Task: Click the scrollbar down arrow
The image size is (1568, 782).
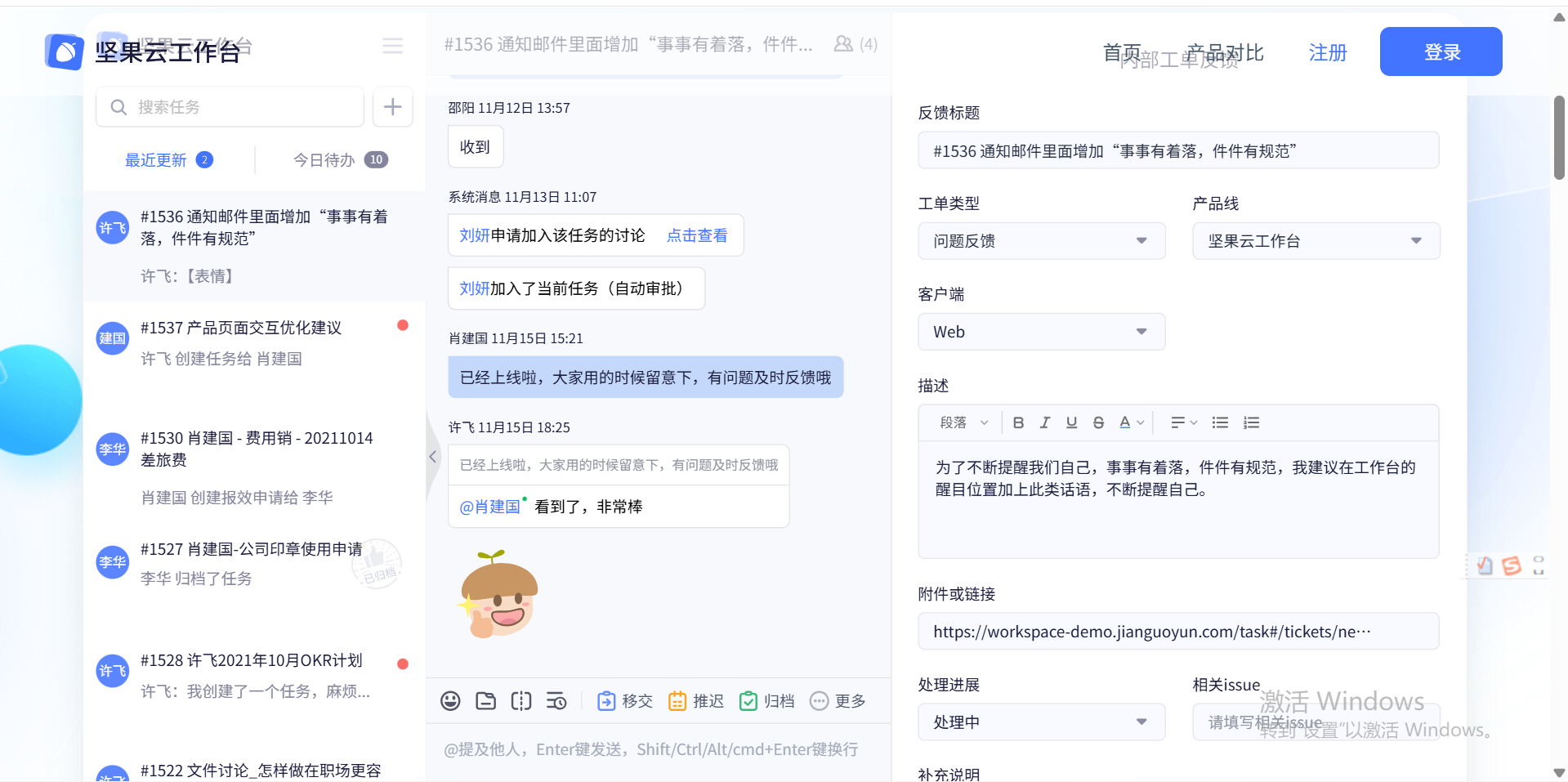Action: pyautogui.click(x=1559, y=773)
